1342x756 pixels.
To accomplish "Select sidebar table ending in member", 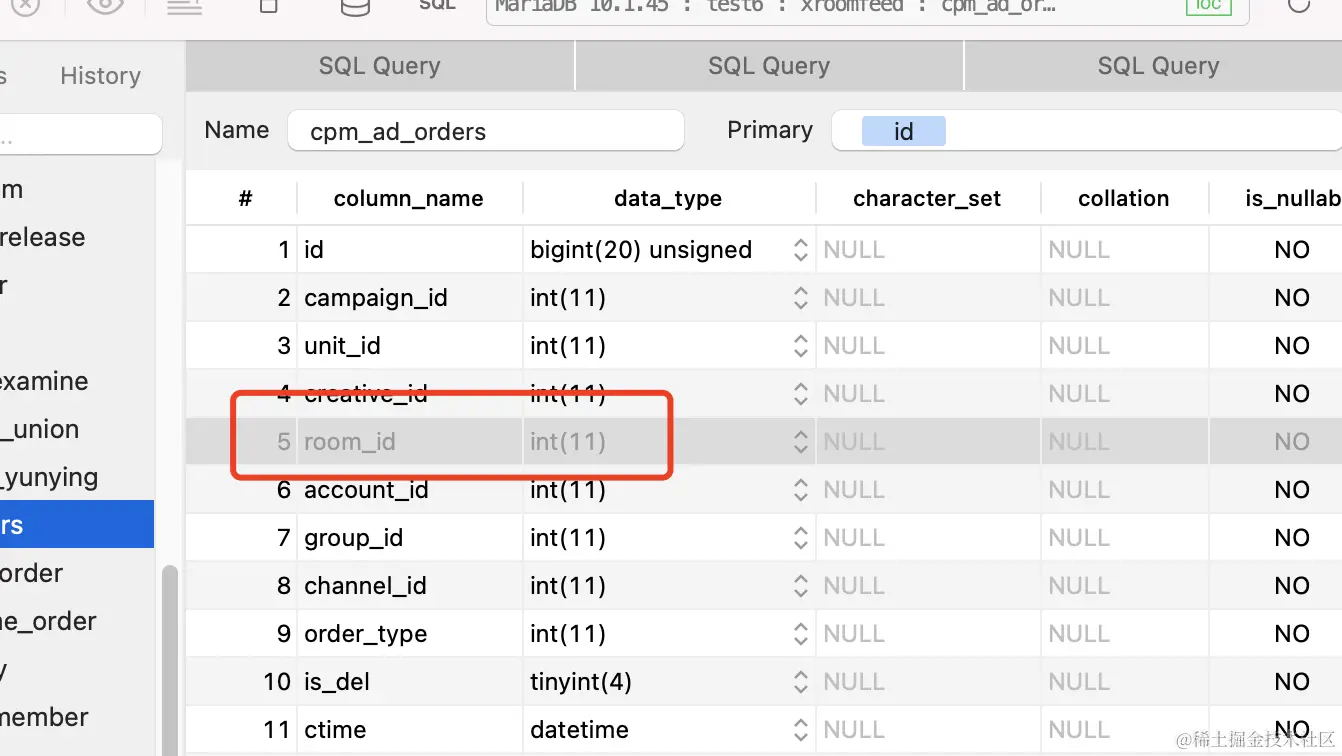I will pos(77,718).
